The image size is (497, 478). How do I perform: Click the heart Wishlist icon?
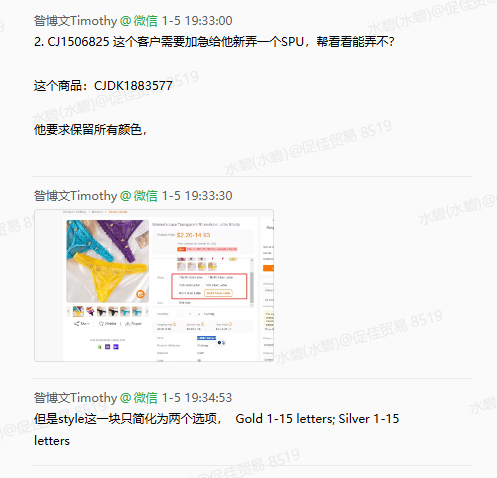pos(101,324)
